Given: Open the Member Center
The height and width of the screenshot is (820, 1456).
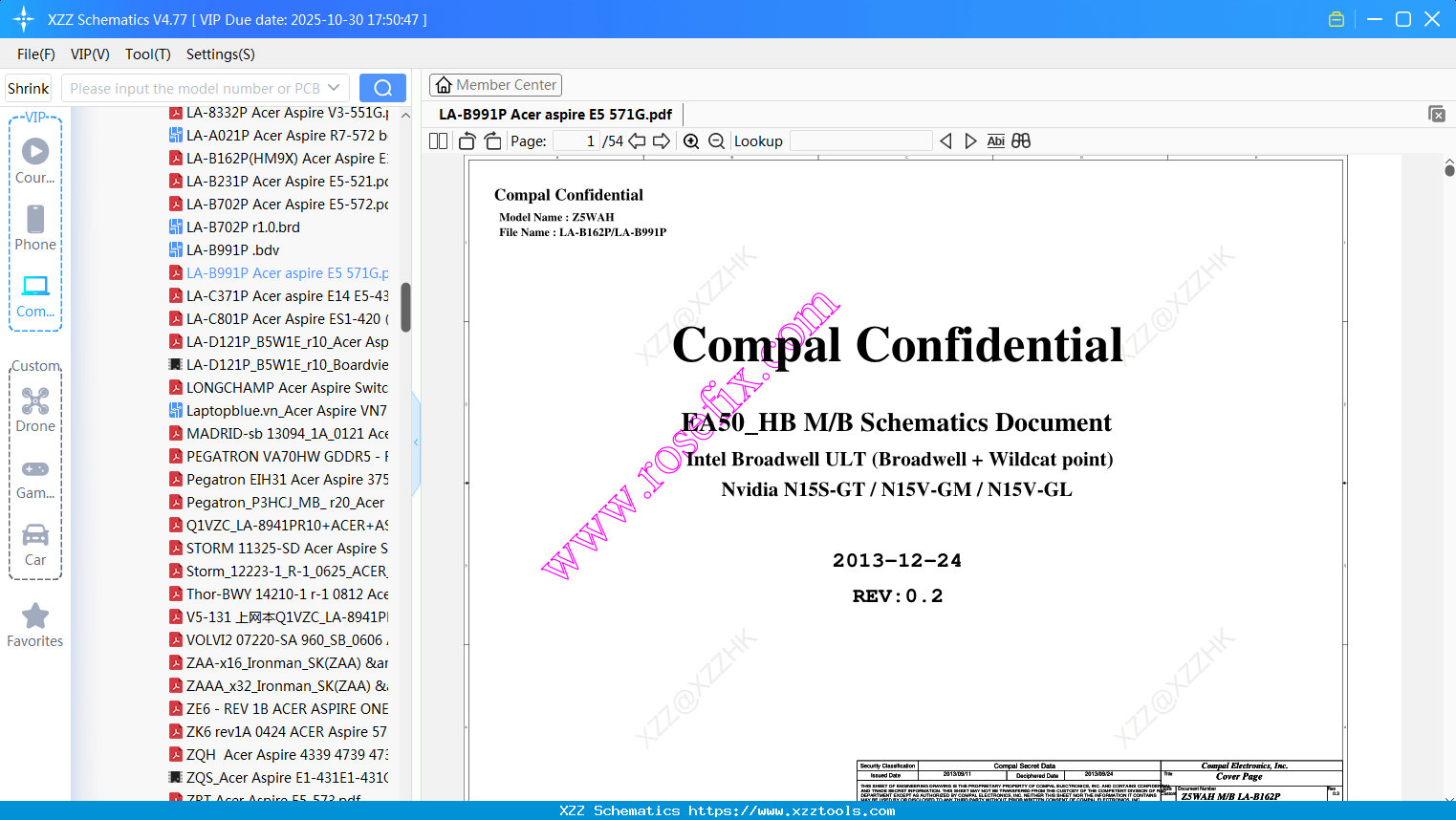Looking at the screenshot, I should (495, 85).
